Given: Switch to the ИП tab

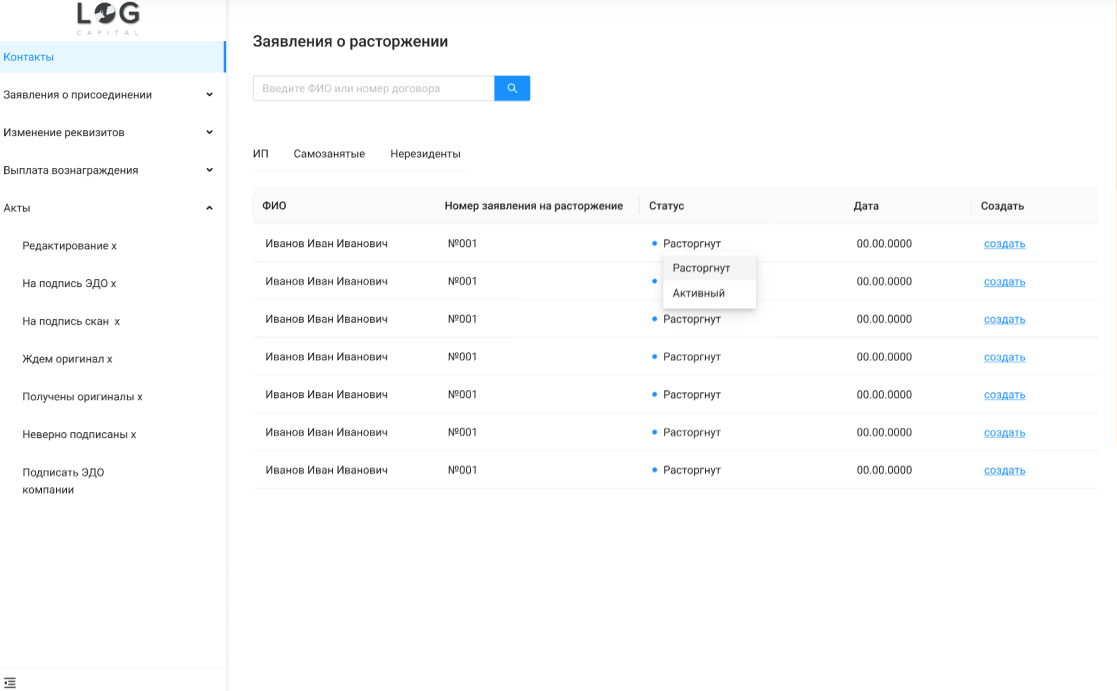Looking at the screenshot, I should pyautogui.click(x=261, y=154).
